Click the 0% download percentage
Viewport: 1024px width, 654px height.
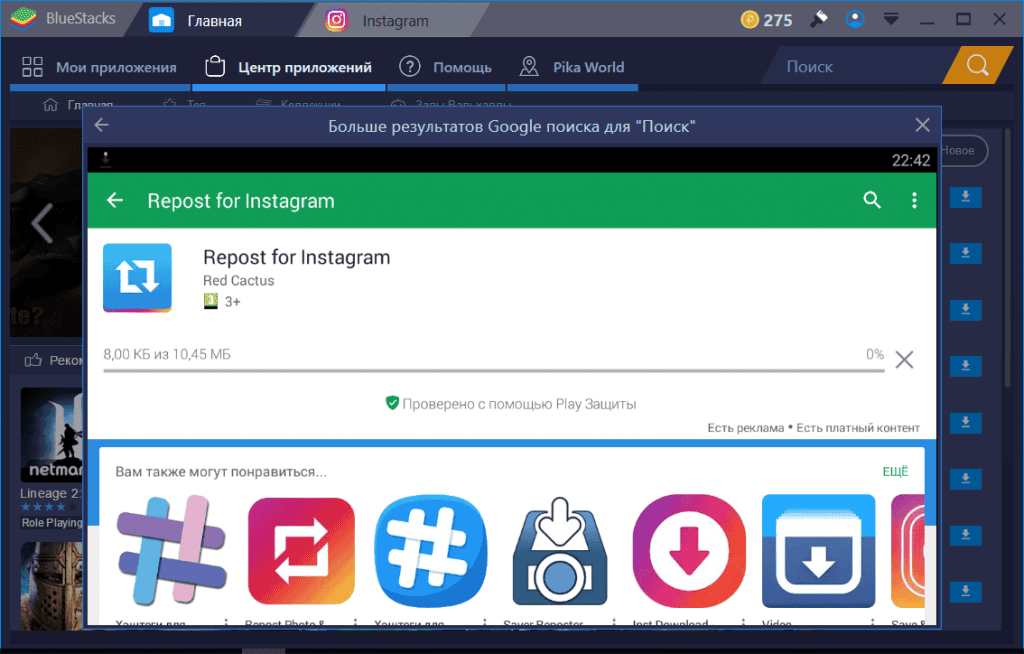[874, 354]
